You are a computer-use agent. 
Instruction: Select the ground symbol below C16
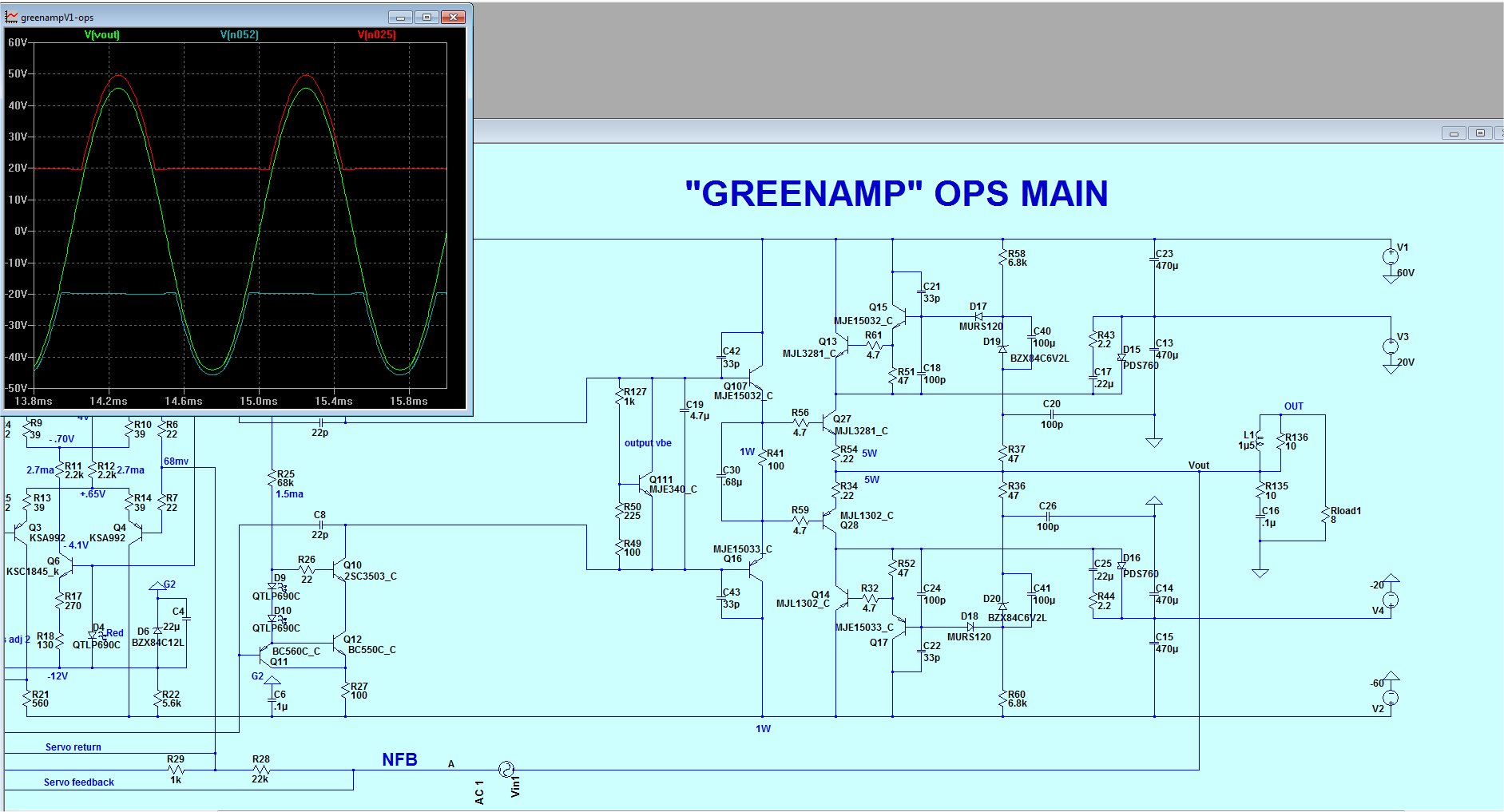click(1260, 573)
